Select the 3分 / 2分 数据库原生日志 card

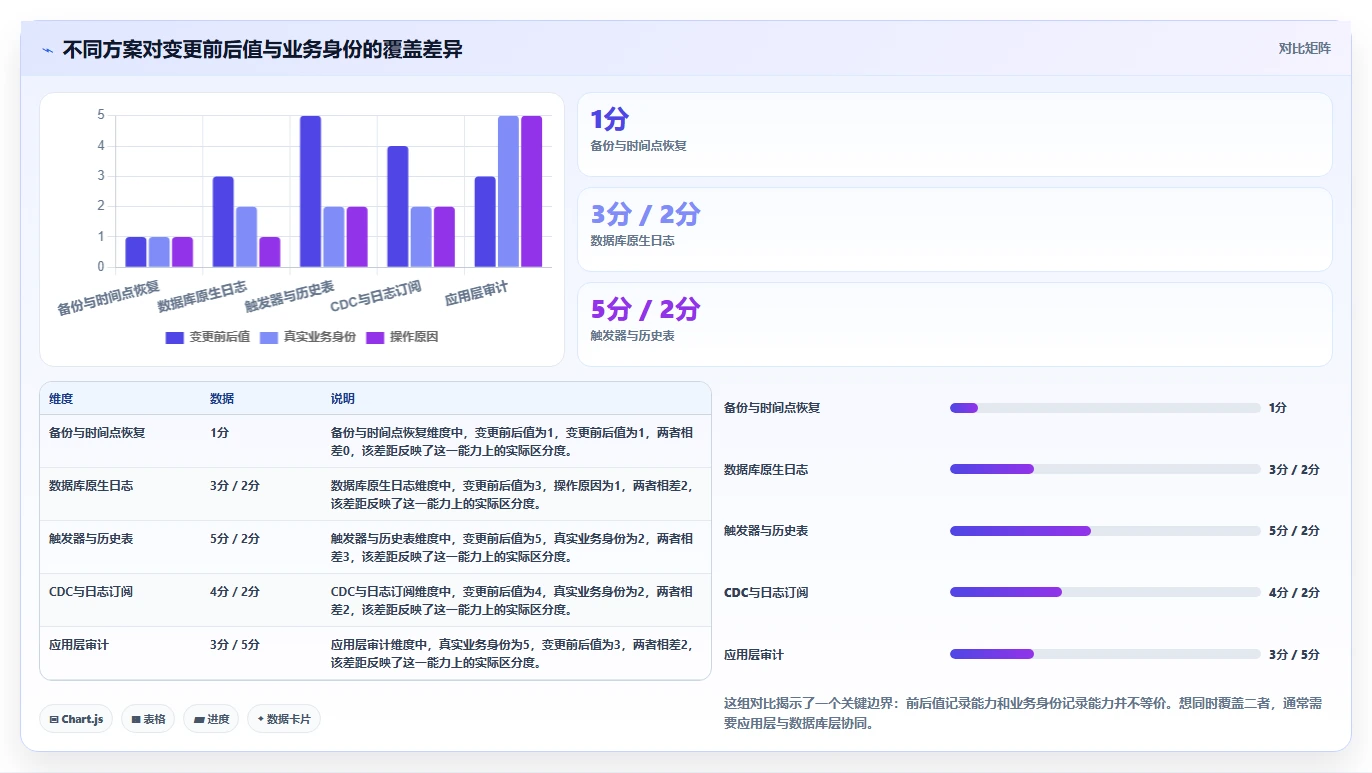pos(955,230)
